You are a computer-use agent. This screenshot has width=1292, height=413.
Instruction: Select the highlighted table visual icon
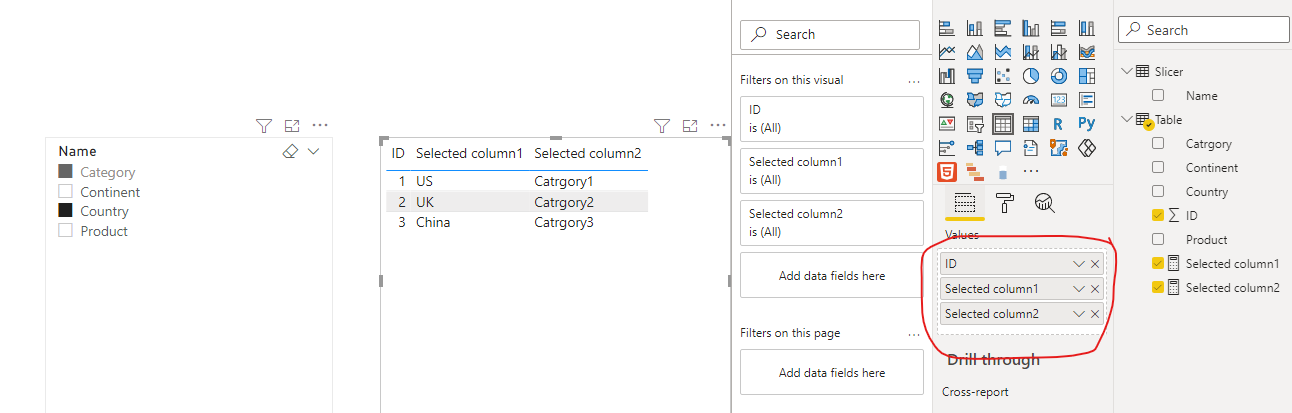(x=1003, y=124)
